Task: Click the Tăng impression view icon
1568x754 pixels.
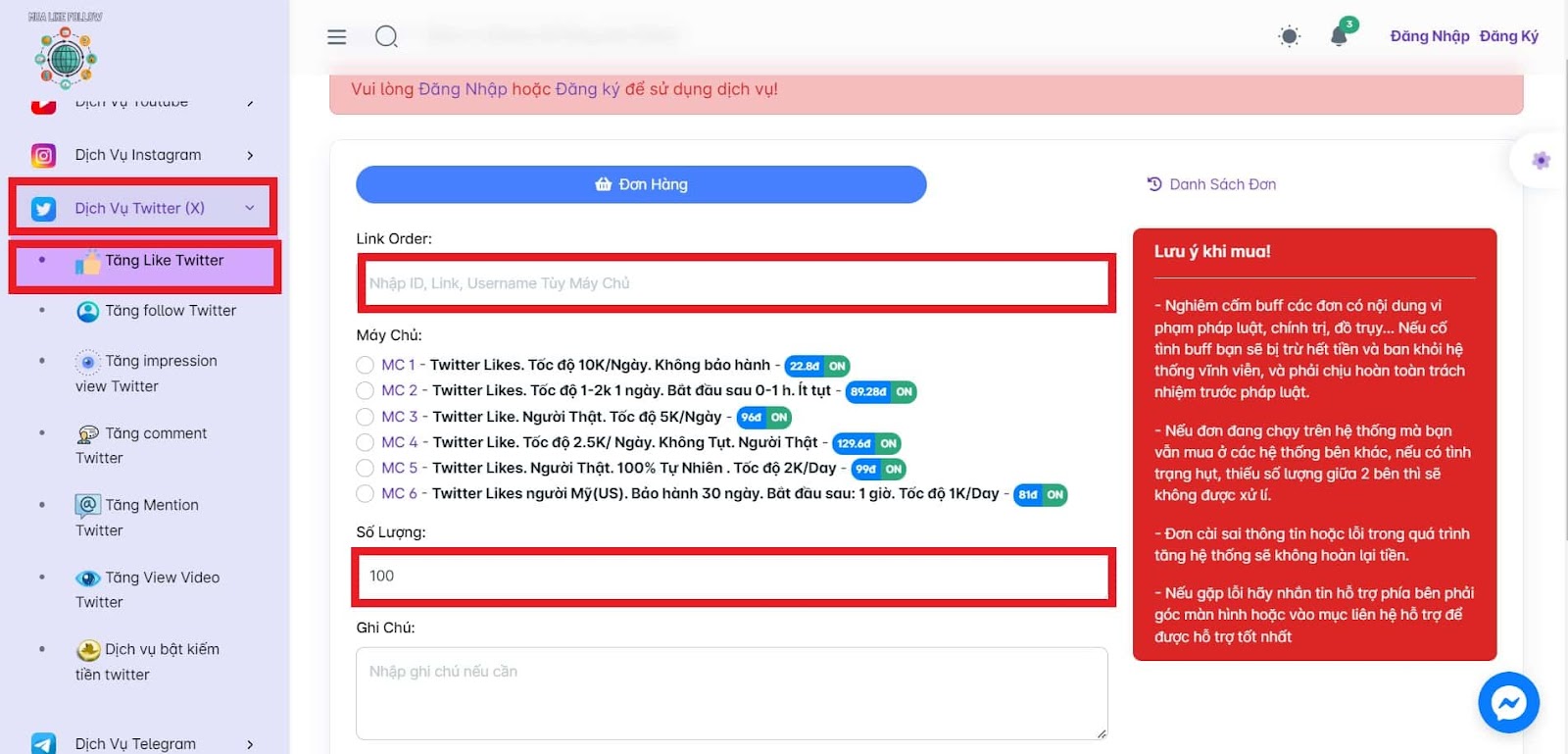Action: point(88,362)
